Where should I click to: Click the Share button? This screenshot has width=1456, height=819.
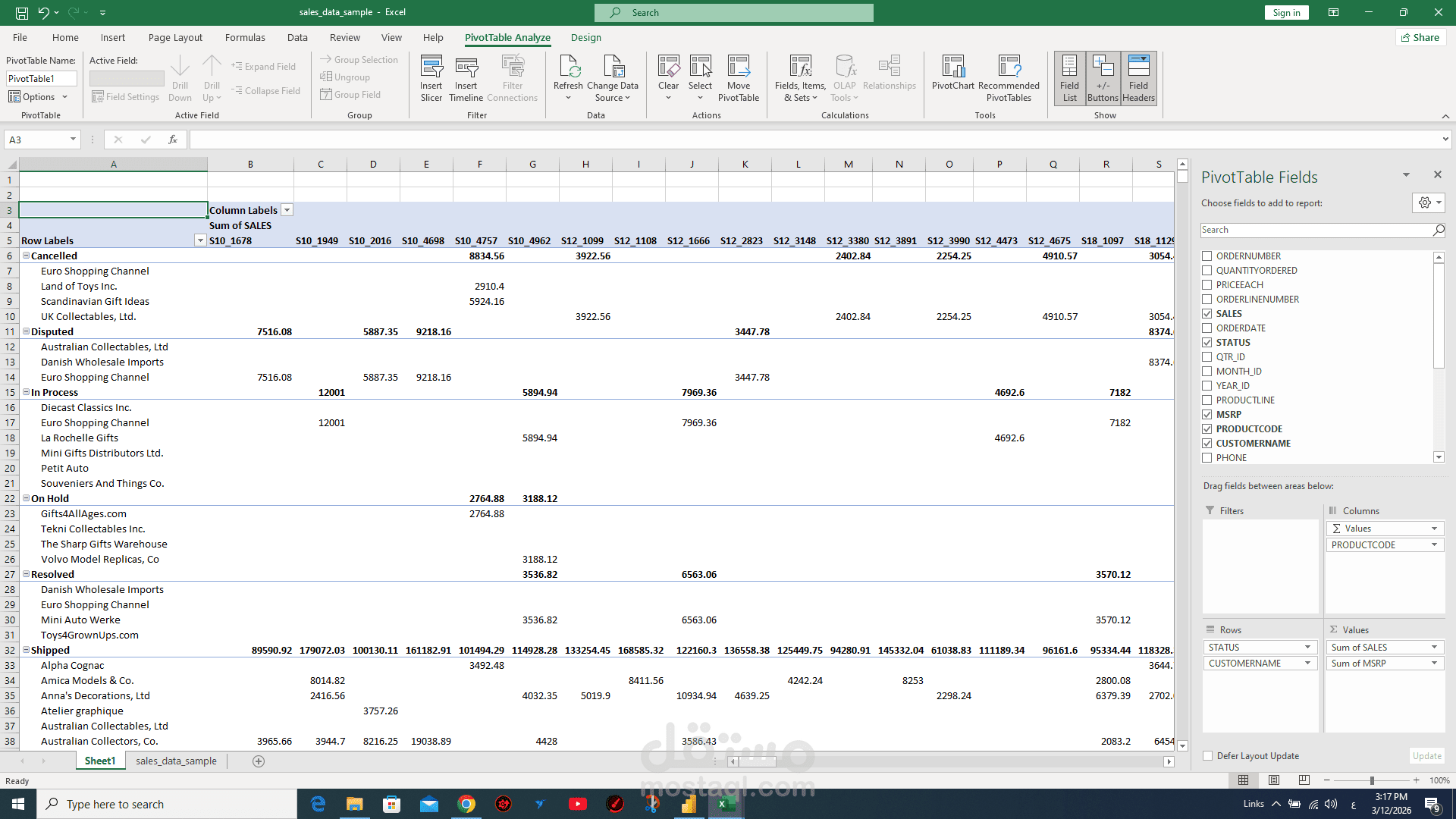pos(1420,37)
